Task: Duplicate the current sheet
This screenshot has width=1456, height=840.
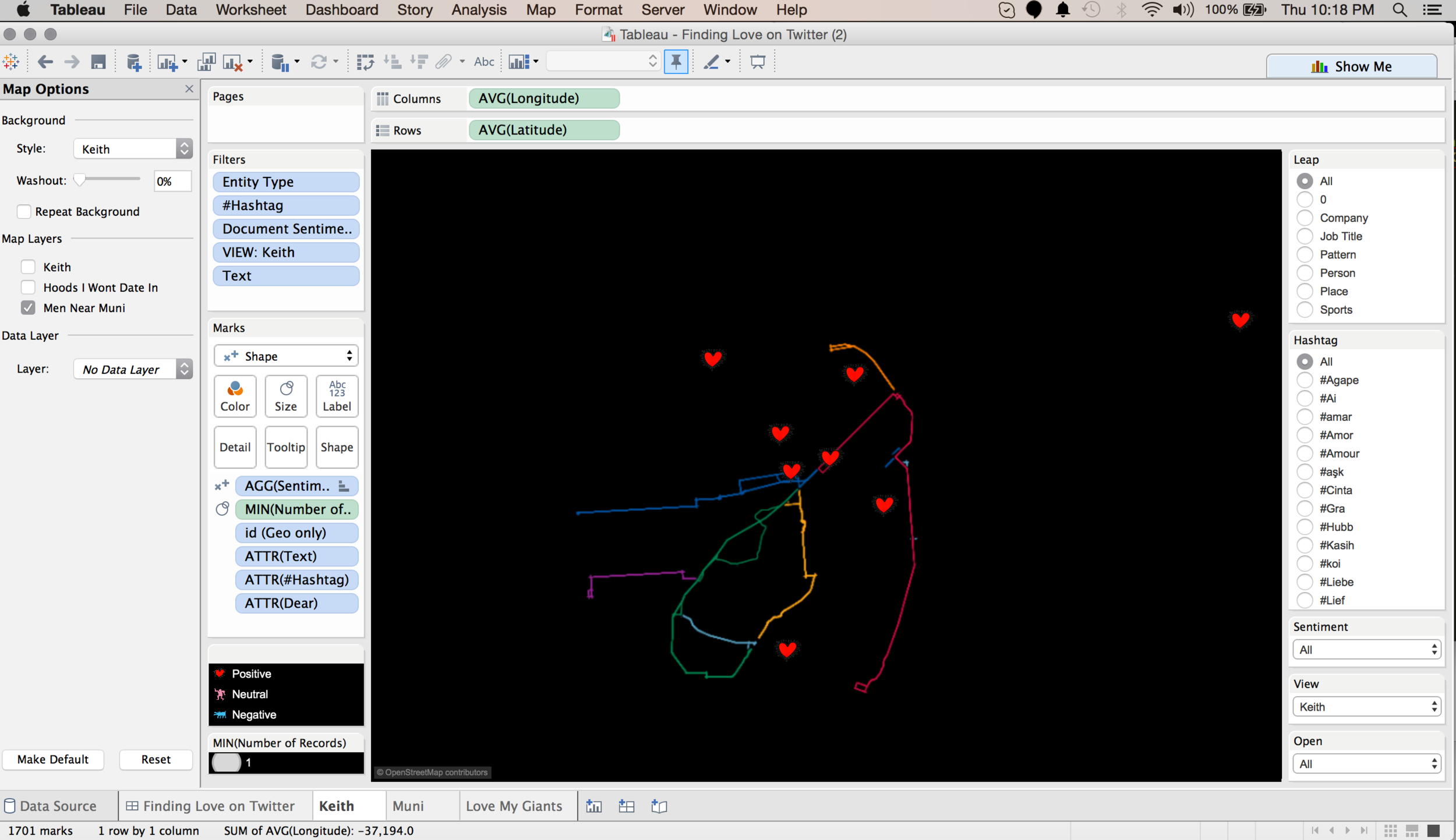Action: [x=206, y=62]
